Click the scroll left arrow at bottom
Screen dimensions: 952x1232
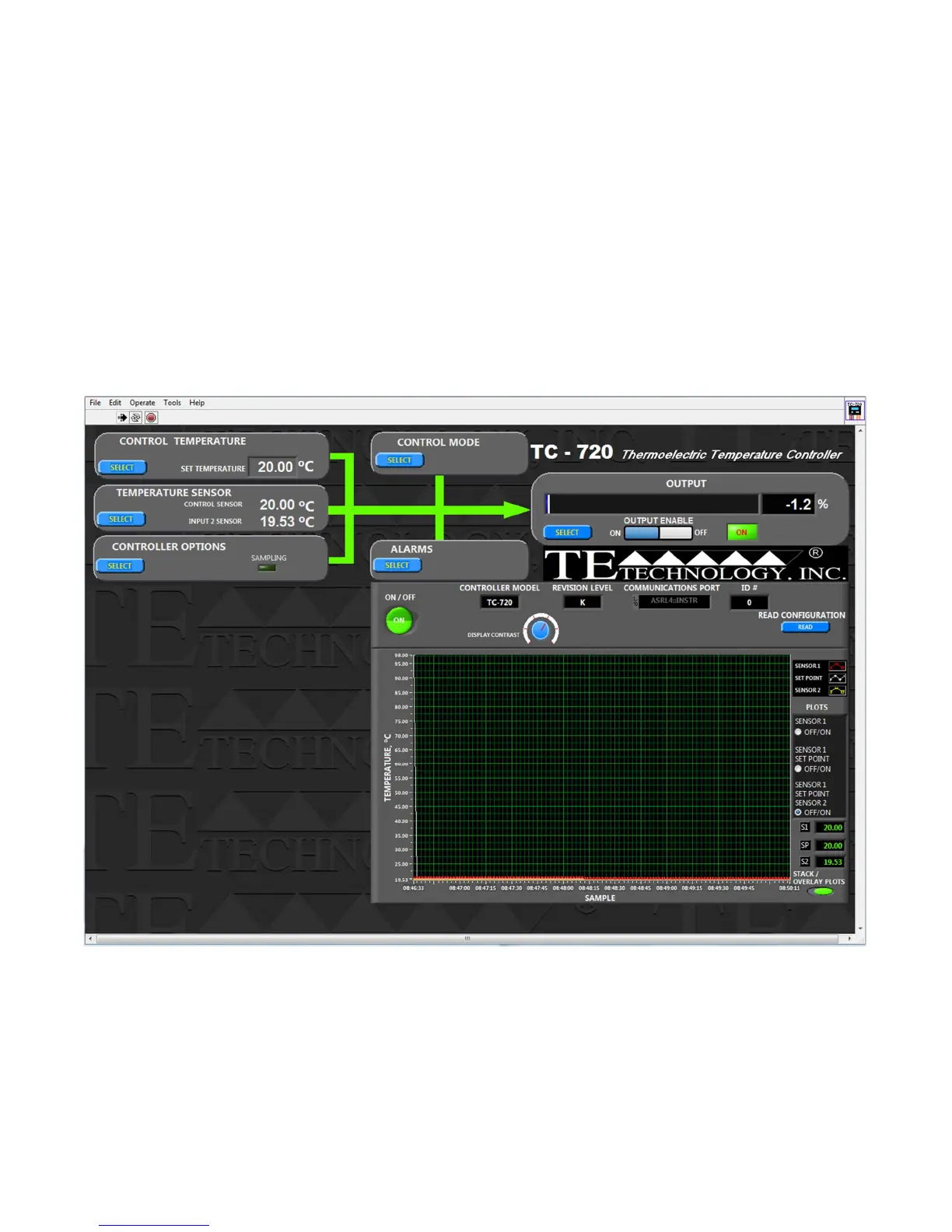coord(90,939)
